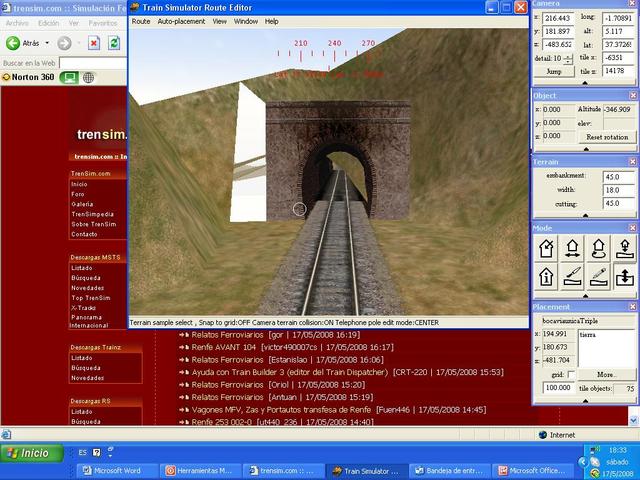The height and width of the screenshot is (480, 640).
Task: Click the raise/lower terrain height mode icon
Action: pos(623,276)
